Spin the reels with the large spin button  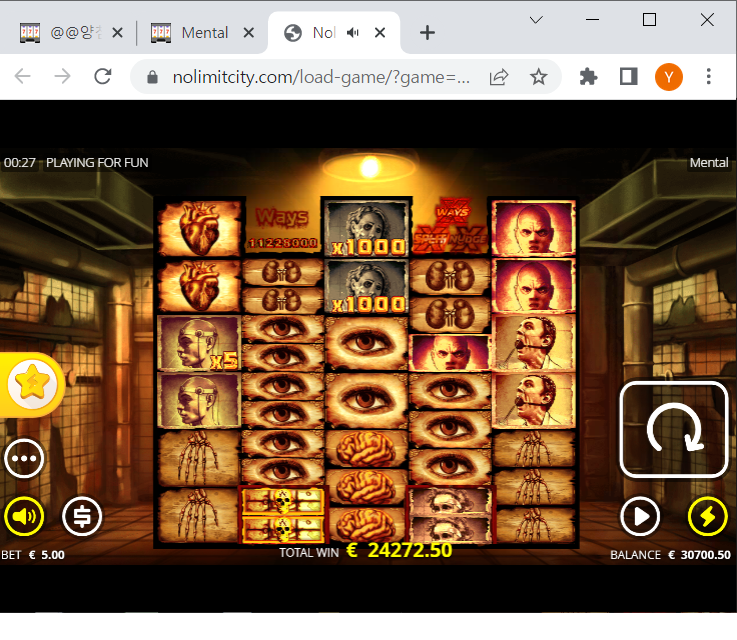click(x=674, y=429)
